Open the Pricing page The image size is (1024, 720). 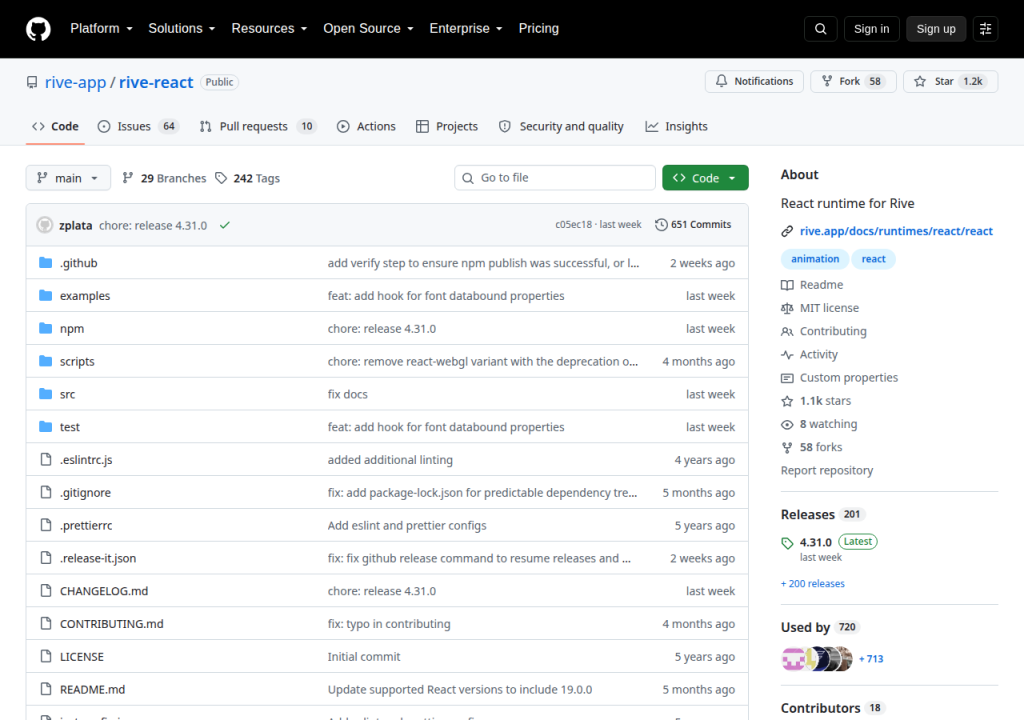point(539,29)
